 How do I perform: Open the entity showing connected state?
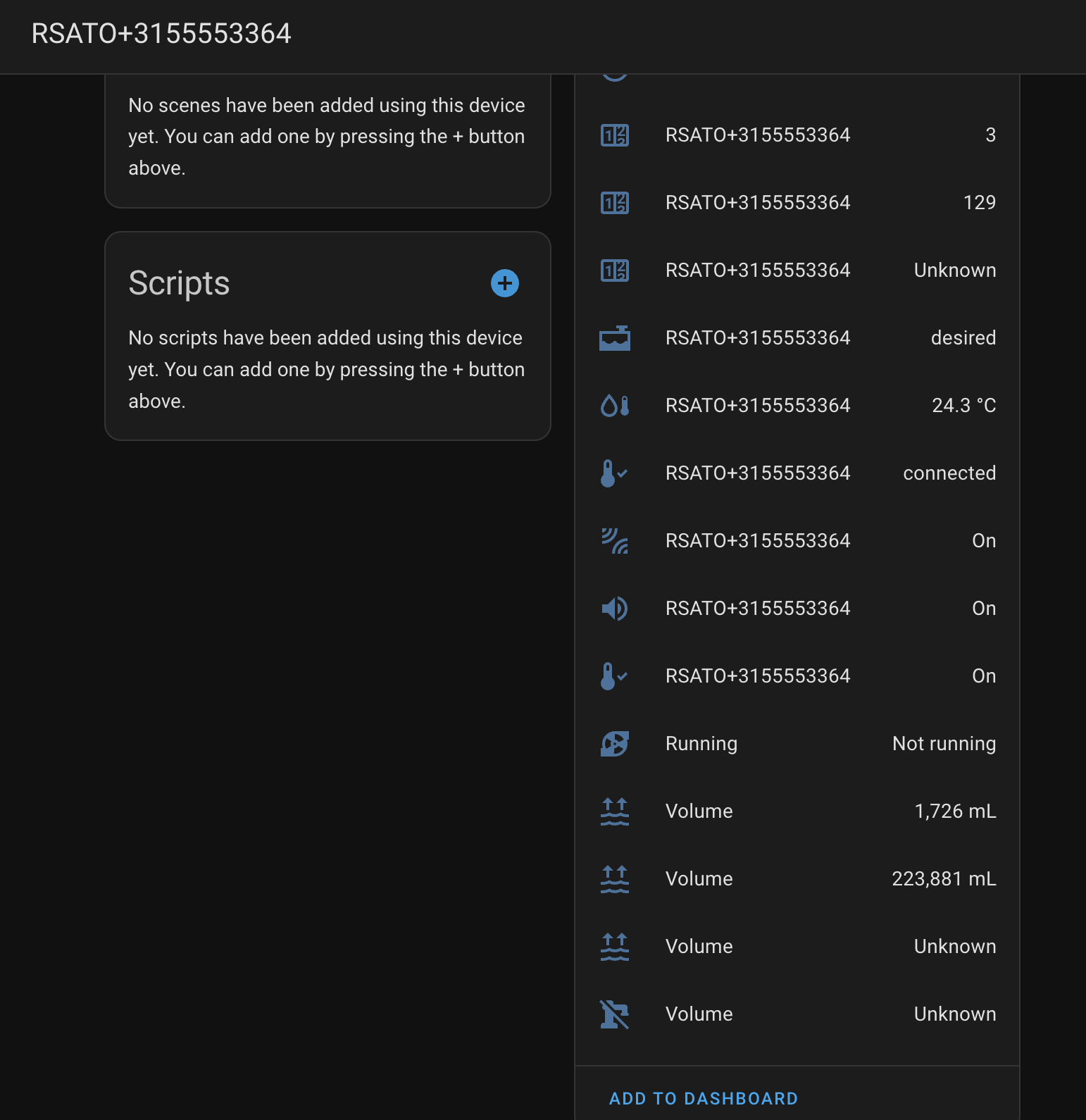coord(758,473)
